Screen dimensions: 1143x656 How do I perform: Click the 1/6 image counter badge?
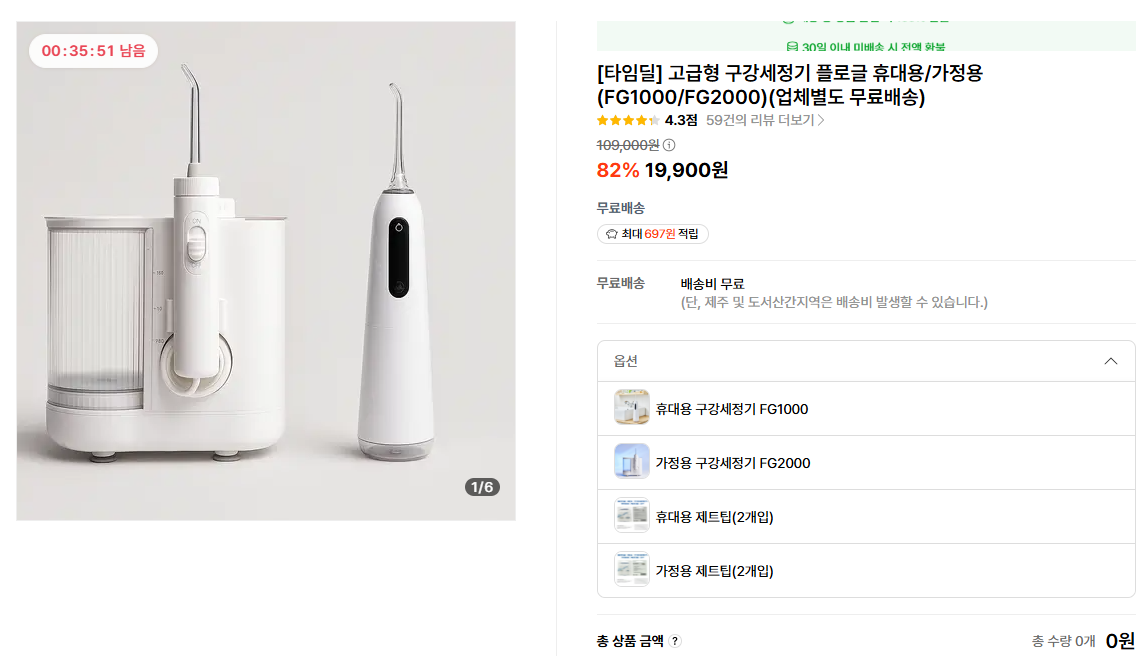[482, 487]
